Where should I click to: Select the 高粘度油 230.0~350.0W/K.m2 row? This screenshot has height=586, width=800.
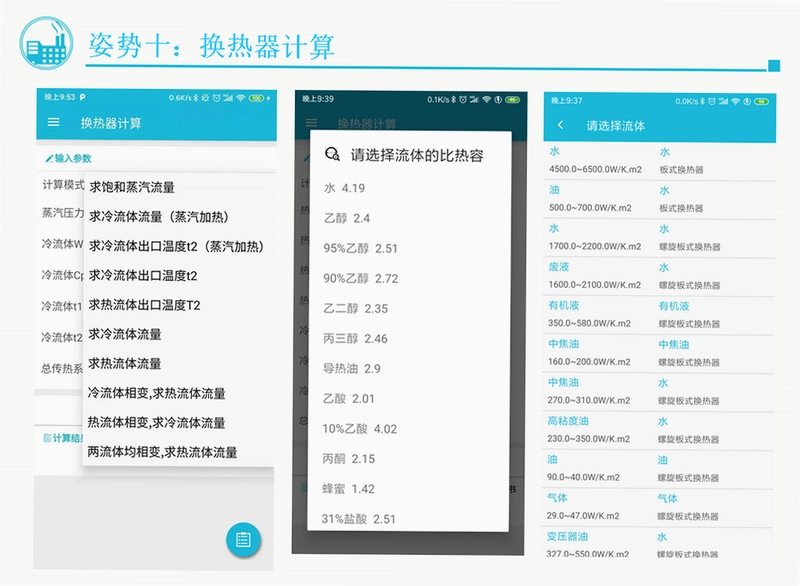[x=660, y=431]
